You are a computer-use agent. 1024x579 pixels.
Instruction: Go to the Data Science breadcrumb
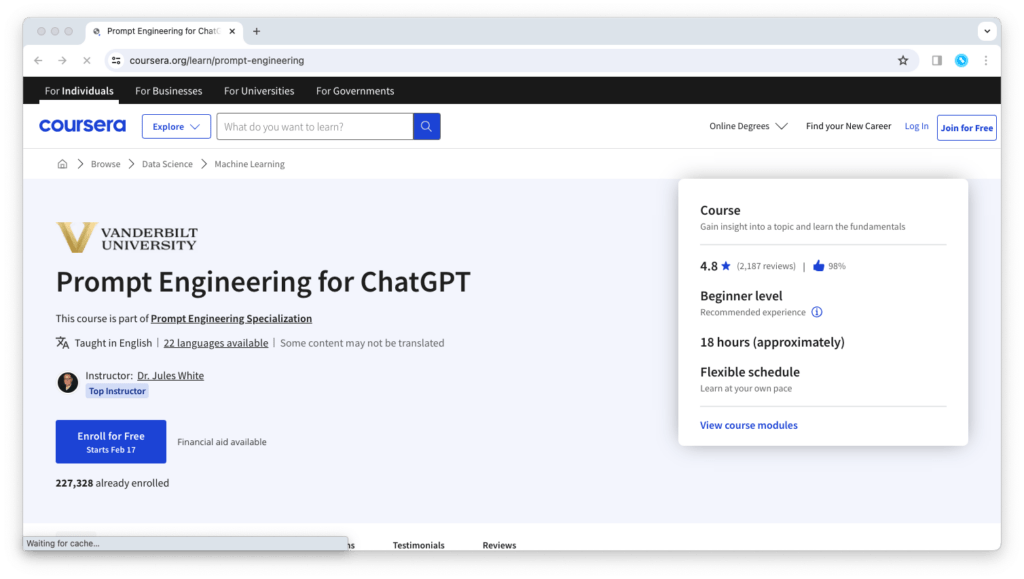click(167, 164)
